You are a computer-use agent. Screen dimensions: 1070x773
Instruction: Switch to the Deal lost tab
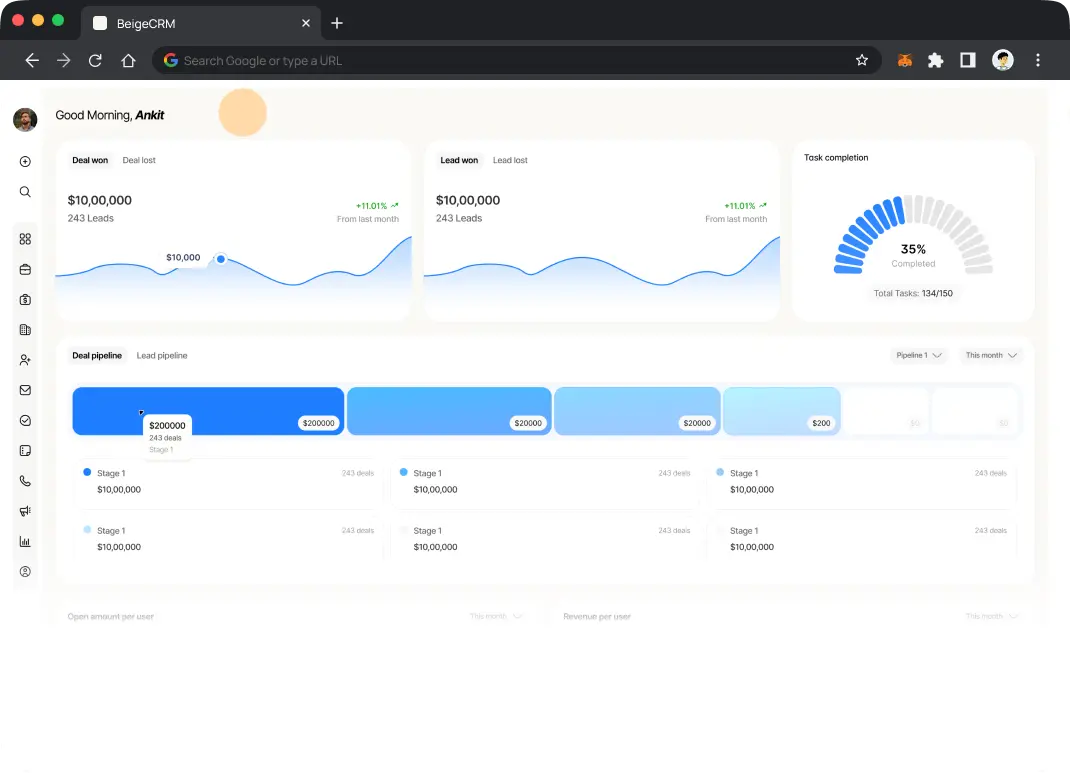(x=138, y=160)
